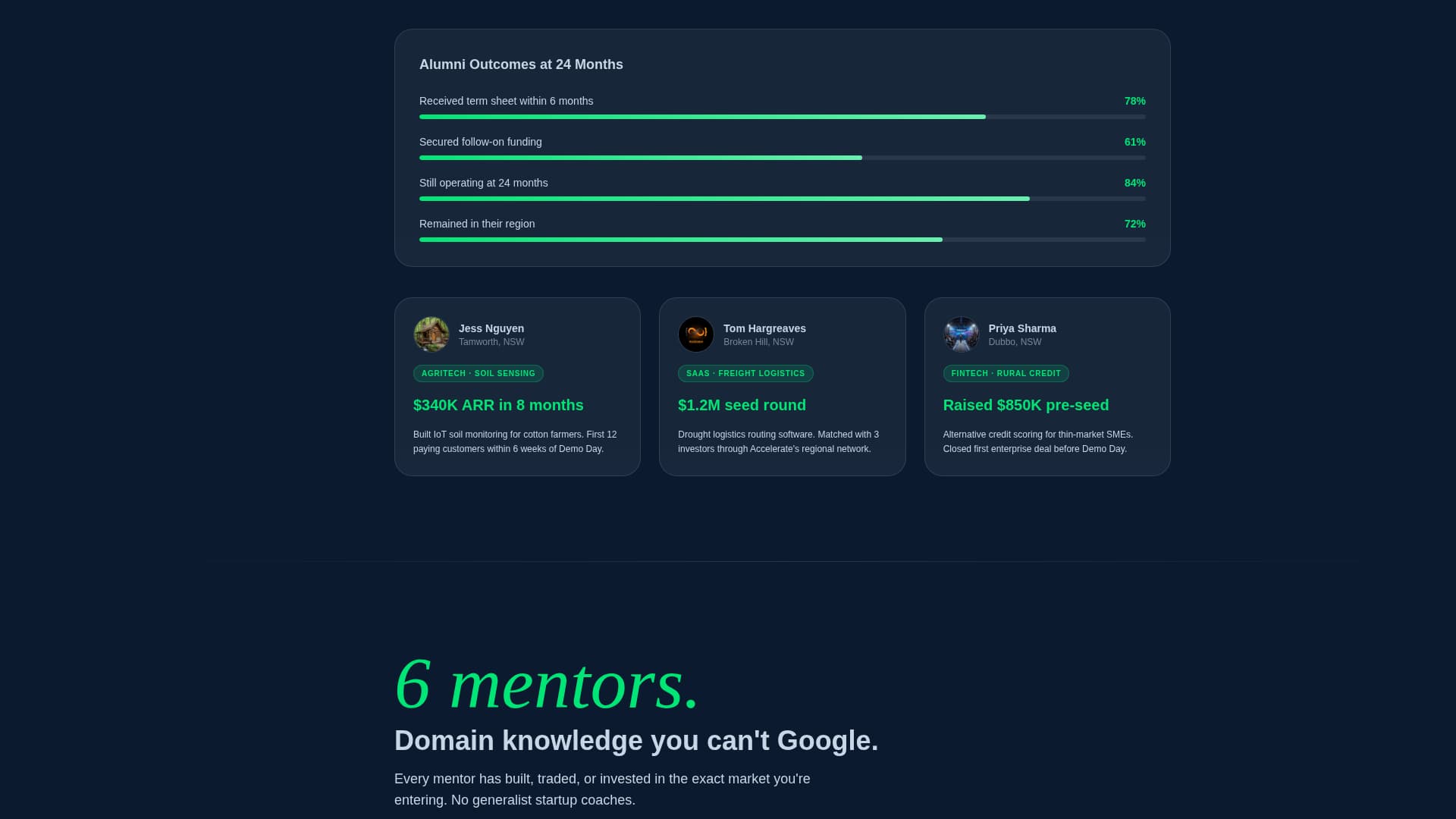Image resolution: width=1456 pixels, height=819 pixels.
Task: Click the follow-on funding progress bar
Action: 782,158
